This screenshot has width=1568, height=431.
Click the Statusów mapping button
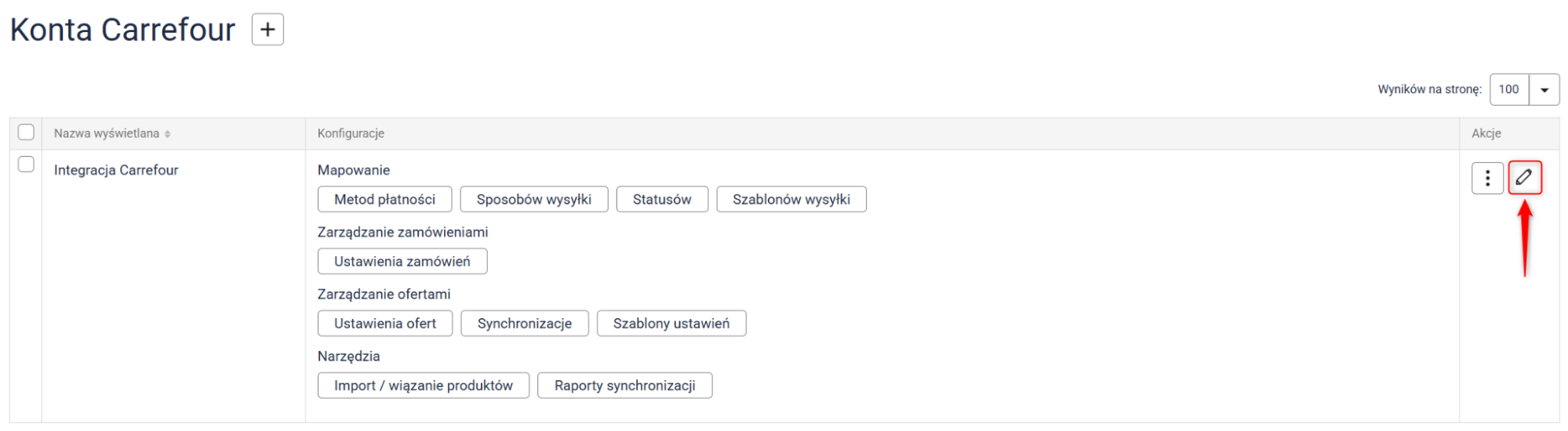[x=662, y=199]
